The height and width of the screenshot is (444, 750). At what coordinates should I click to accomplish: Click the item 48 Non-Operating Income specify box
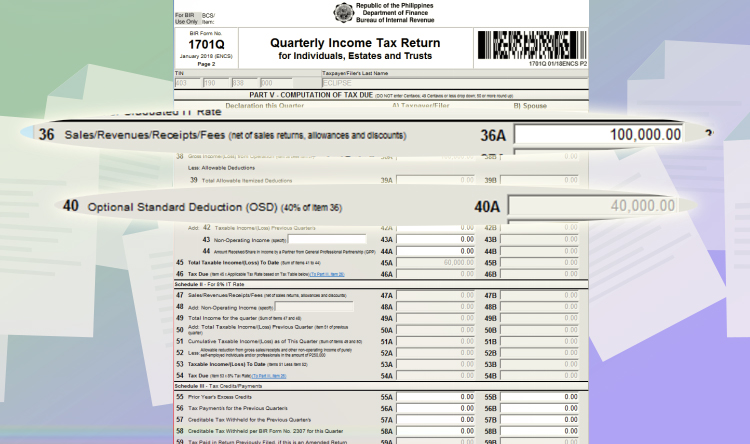tap(314, 307)
